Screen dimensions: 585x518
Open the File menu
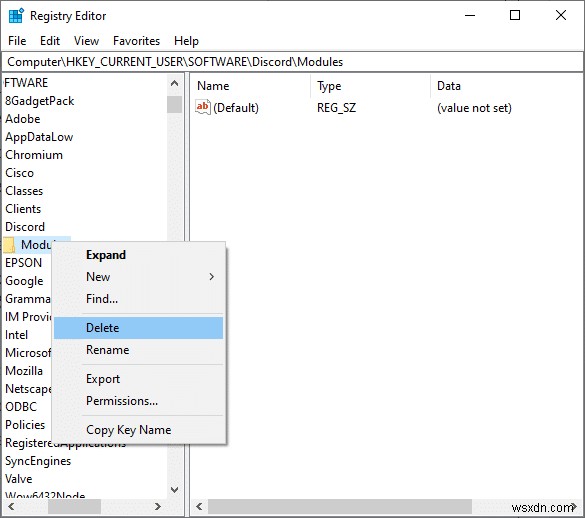click(x=17, y=41)
